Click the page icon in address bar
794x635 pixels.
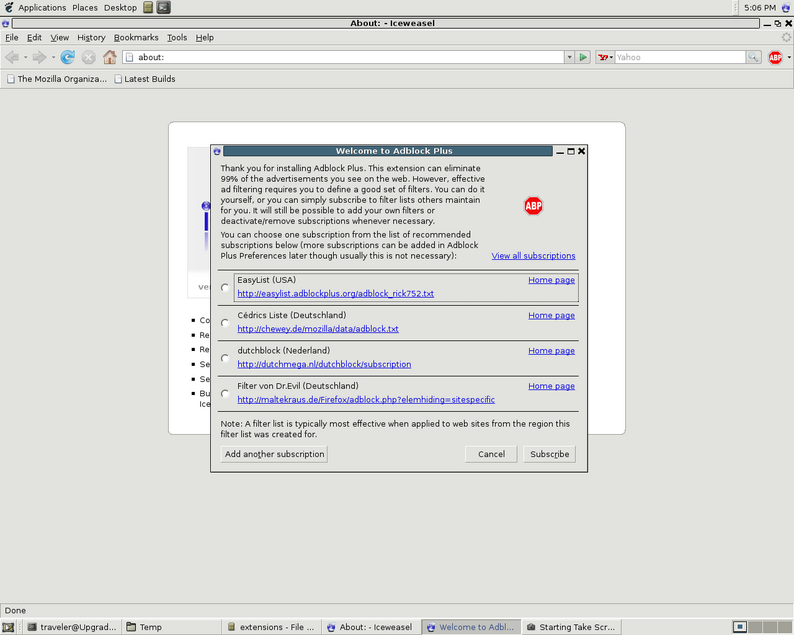[129, 57]
